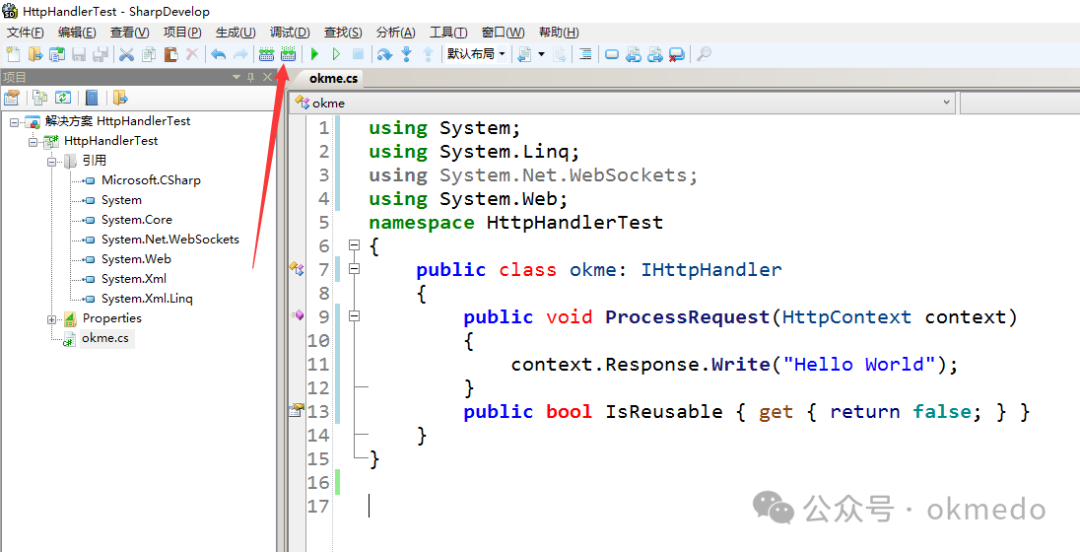The image size is (1080, 552).
Task: Click the Open File folder icon
Action: tap(35, 54)
